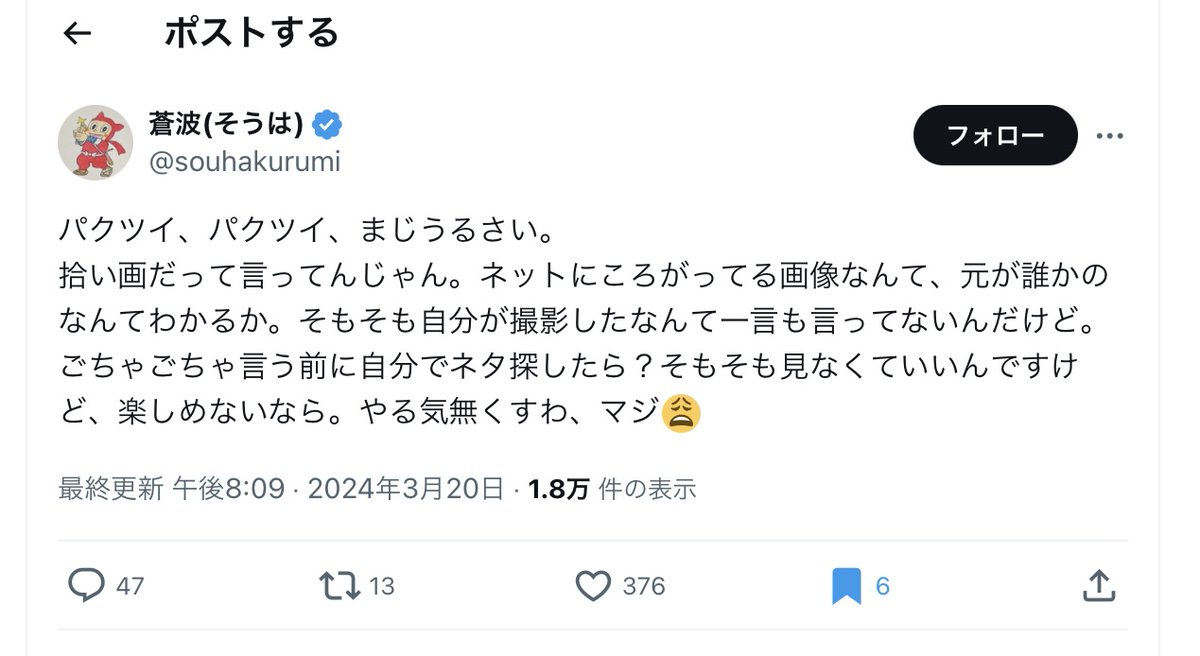Click the repost count 13
The height and width of the screenshot is (656, 1200).
click(382, 586)
